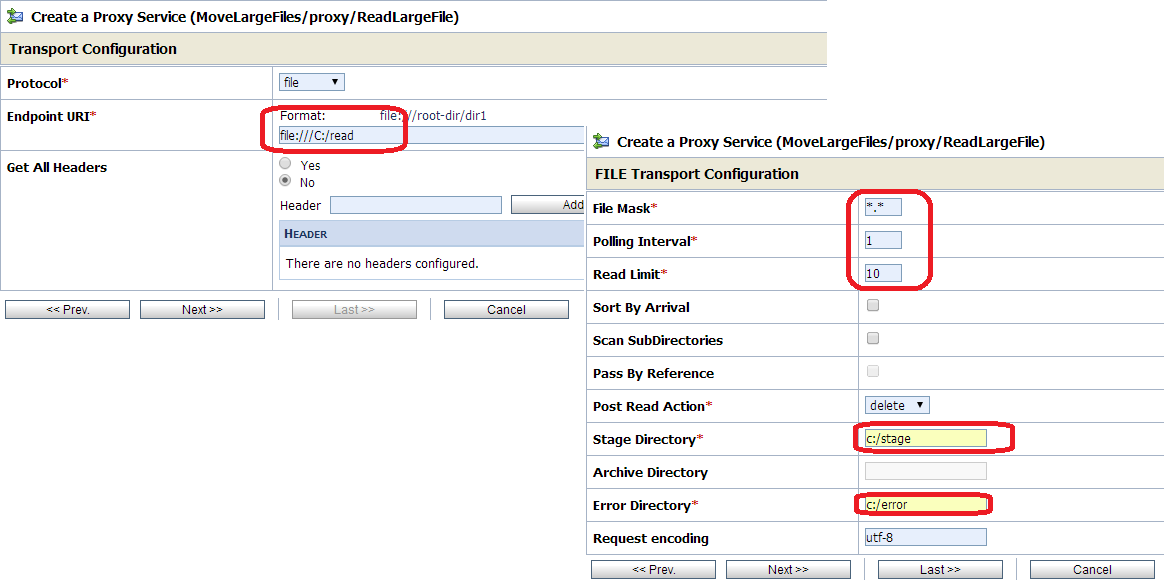Click the Next button on Transport Configuration

click(201, 309)
